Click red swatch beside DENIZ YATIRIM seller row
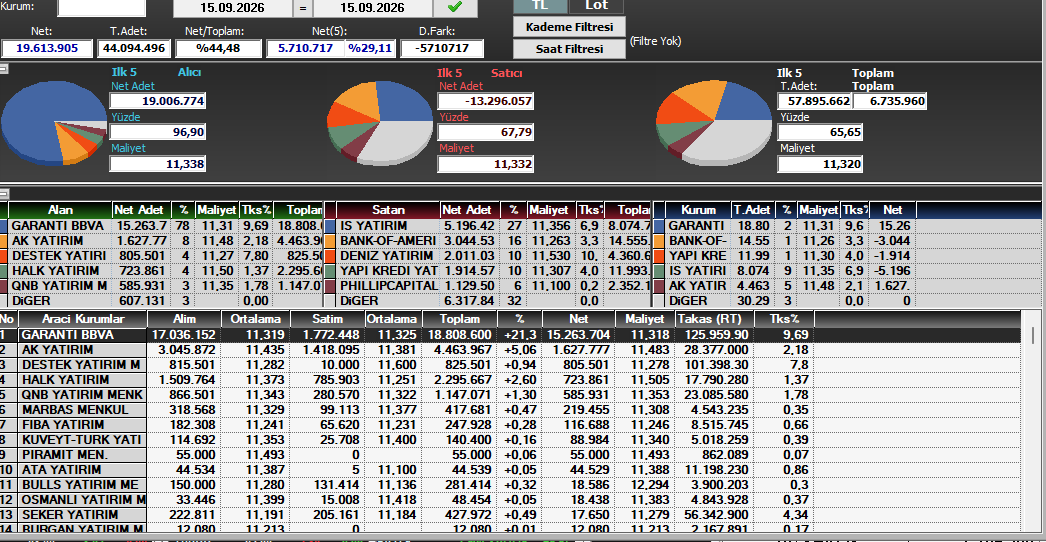 coord(330,256)
